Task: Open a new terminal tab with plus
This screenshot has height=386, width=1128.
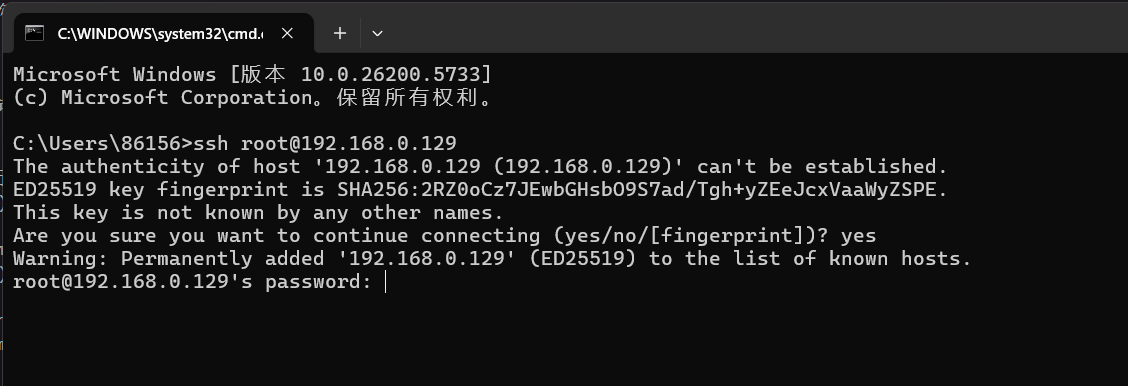Action: (x=340, y=33)
